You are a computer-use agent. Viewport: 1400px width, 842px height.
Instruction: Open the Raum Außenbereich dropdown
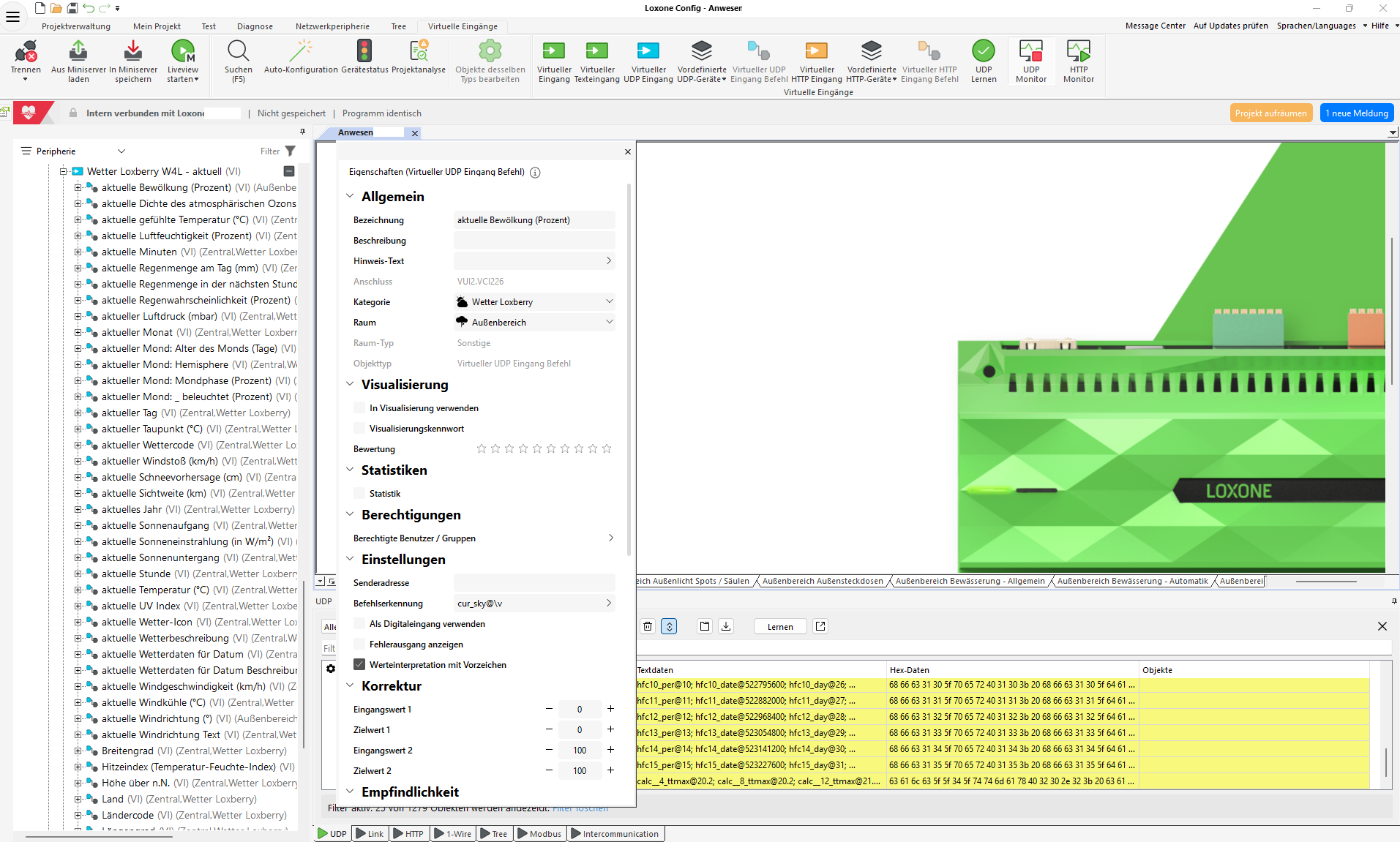click(534, 323)
